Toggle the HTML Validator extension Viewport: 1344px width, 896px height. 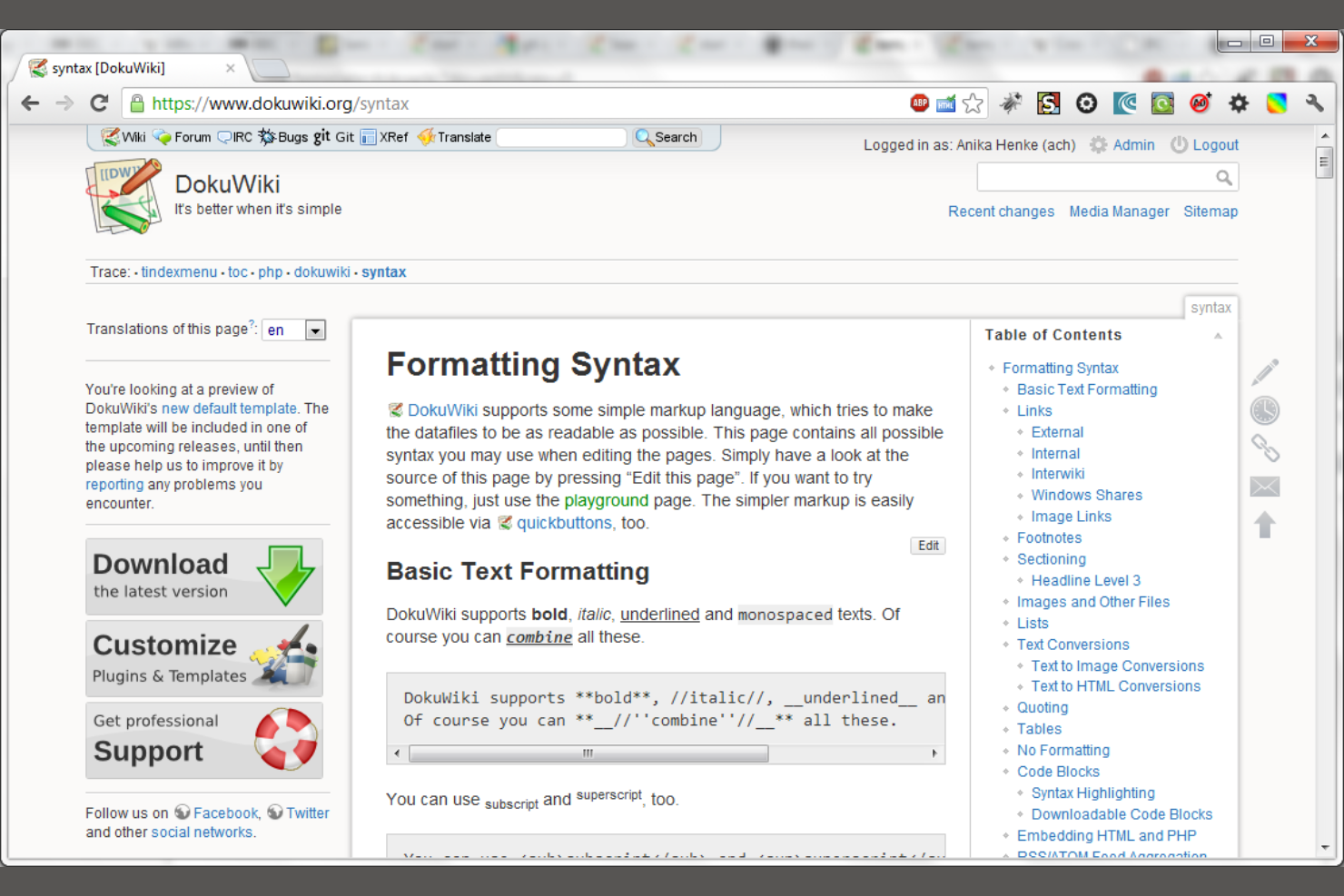[x=944, y=103]
